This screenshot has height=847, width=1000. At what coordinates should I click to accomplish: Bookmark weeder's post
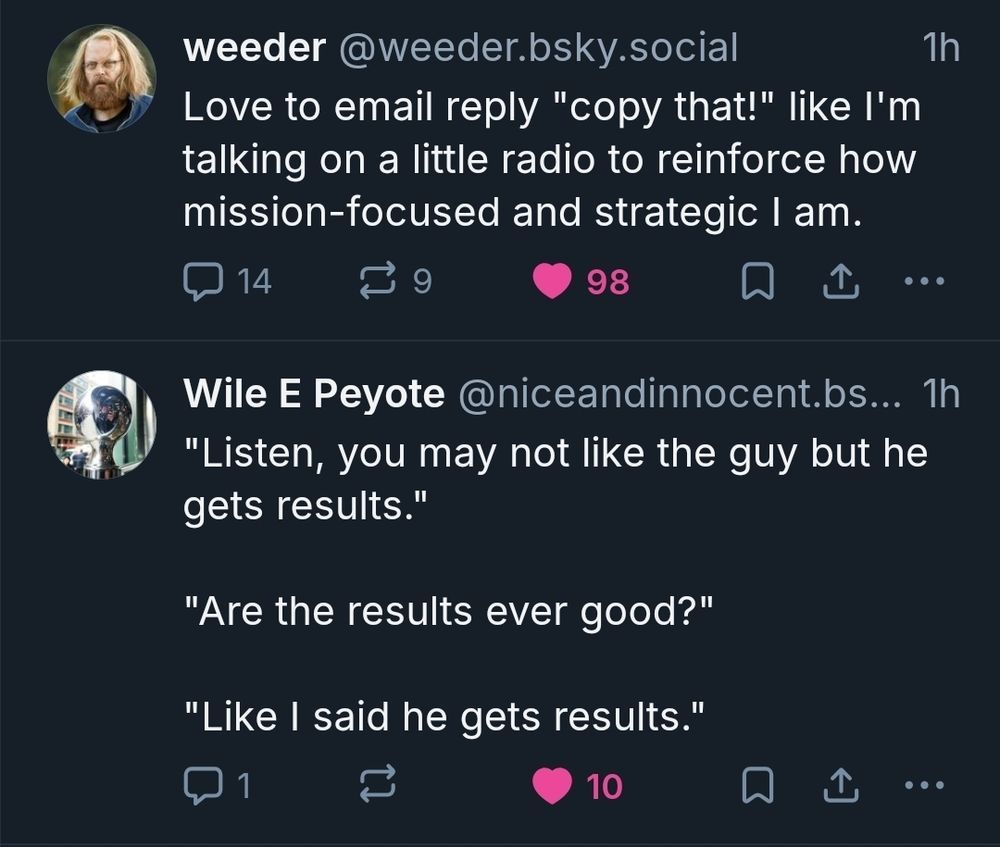pos(760,280)
